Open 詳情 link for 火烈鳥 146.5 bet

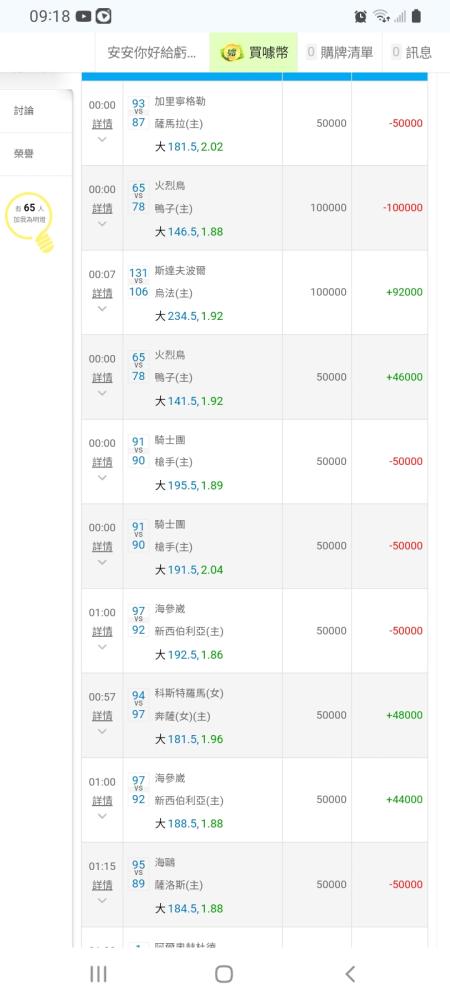[102, 208]
